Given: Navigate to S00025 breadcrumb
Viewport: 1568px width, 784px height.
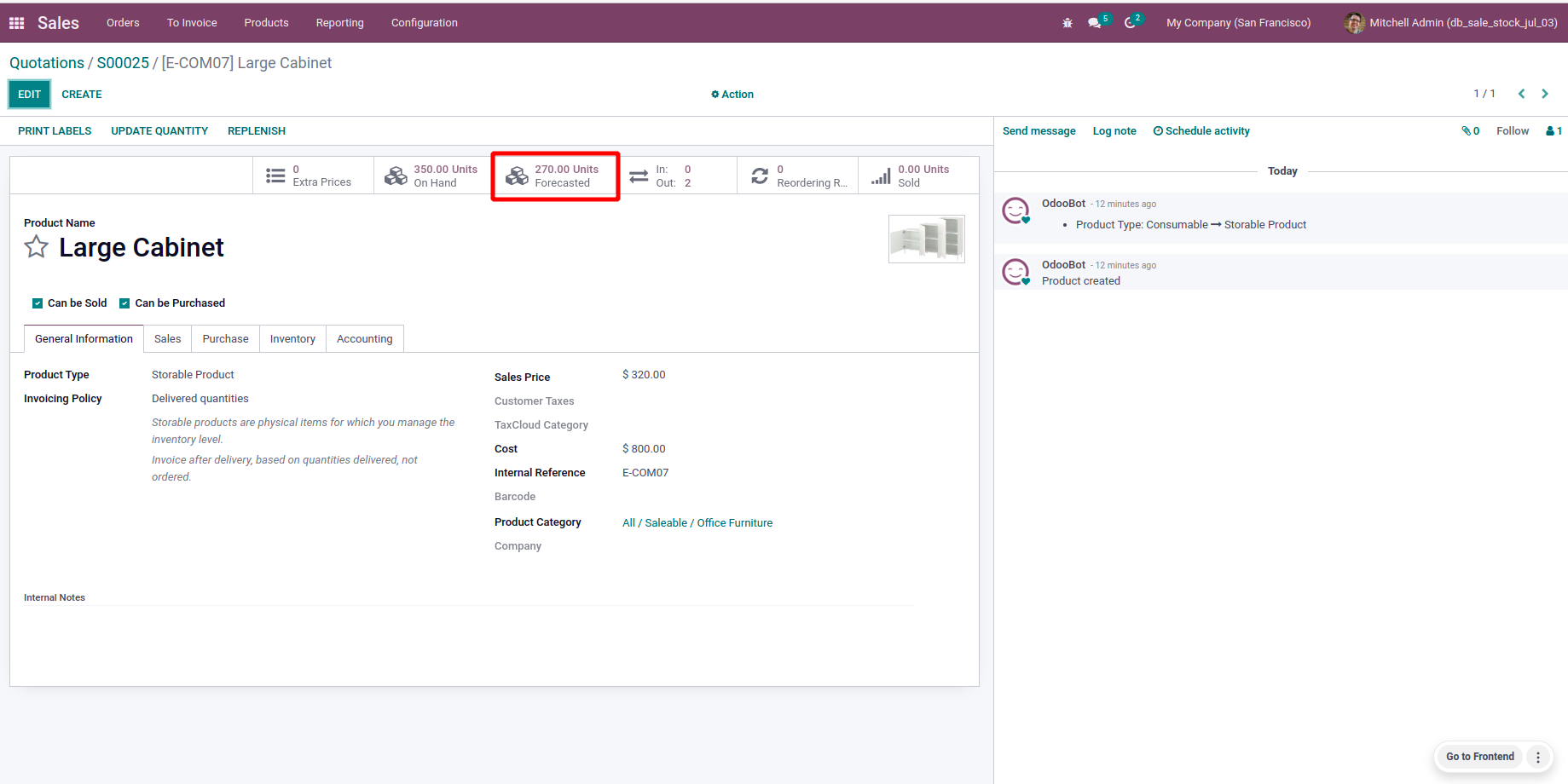Looking at the screenshot, I should click(x=123, y=63).
